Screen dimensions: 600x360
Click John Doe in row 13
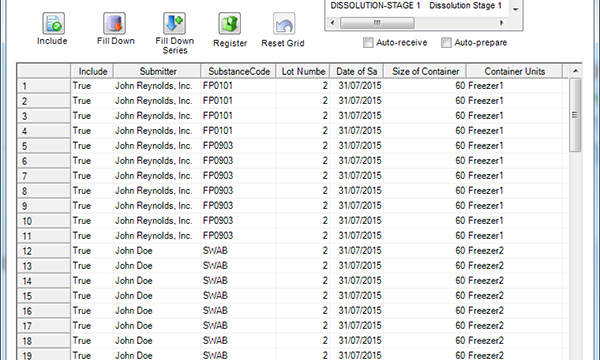click(157, 266)
